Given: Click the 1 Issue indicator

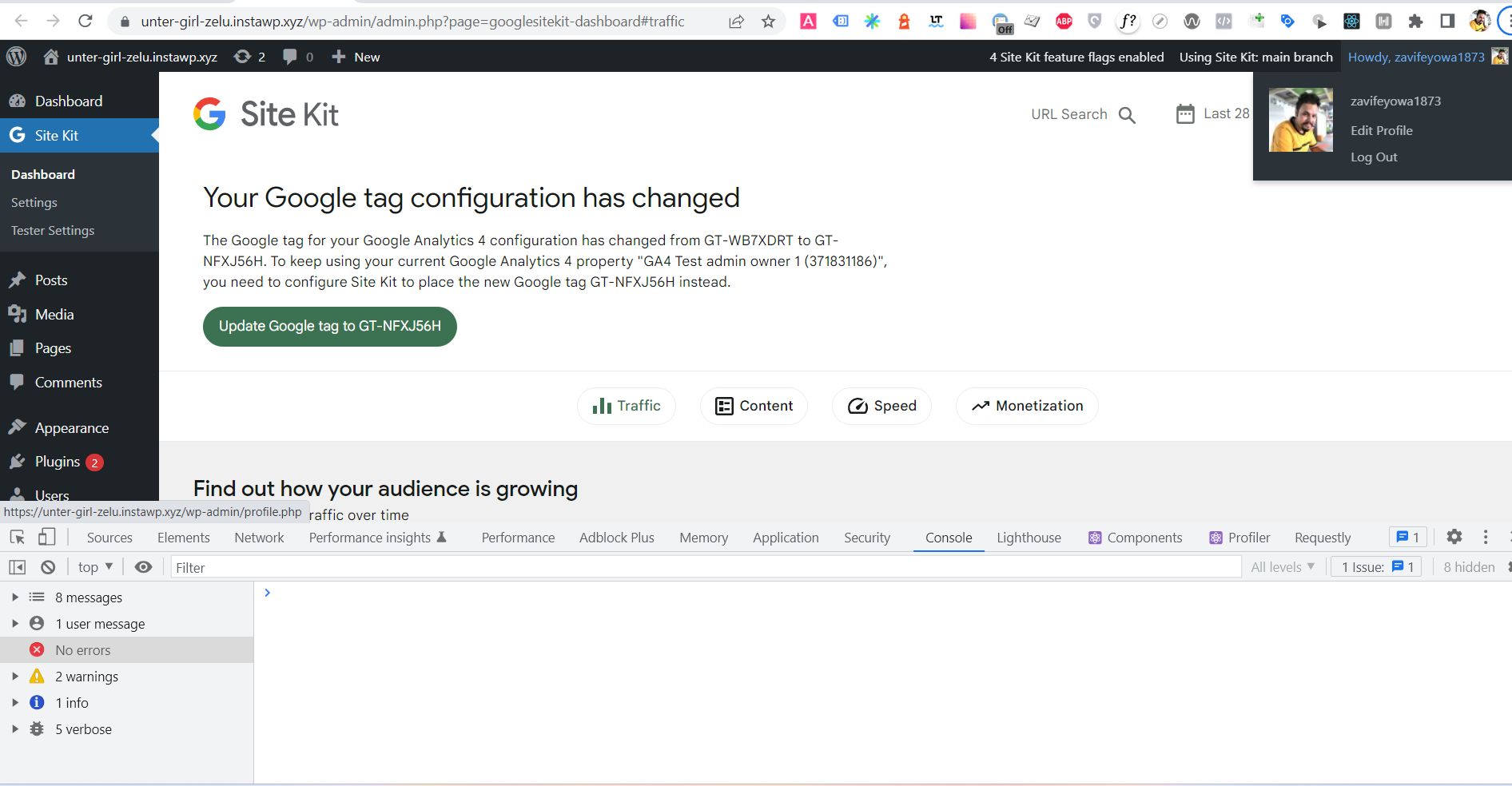Looking at the screenshot, I should [x=1375, y=566].
